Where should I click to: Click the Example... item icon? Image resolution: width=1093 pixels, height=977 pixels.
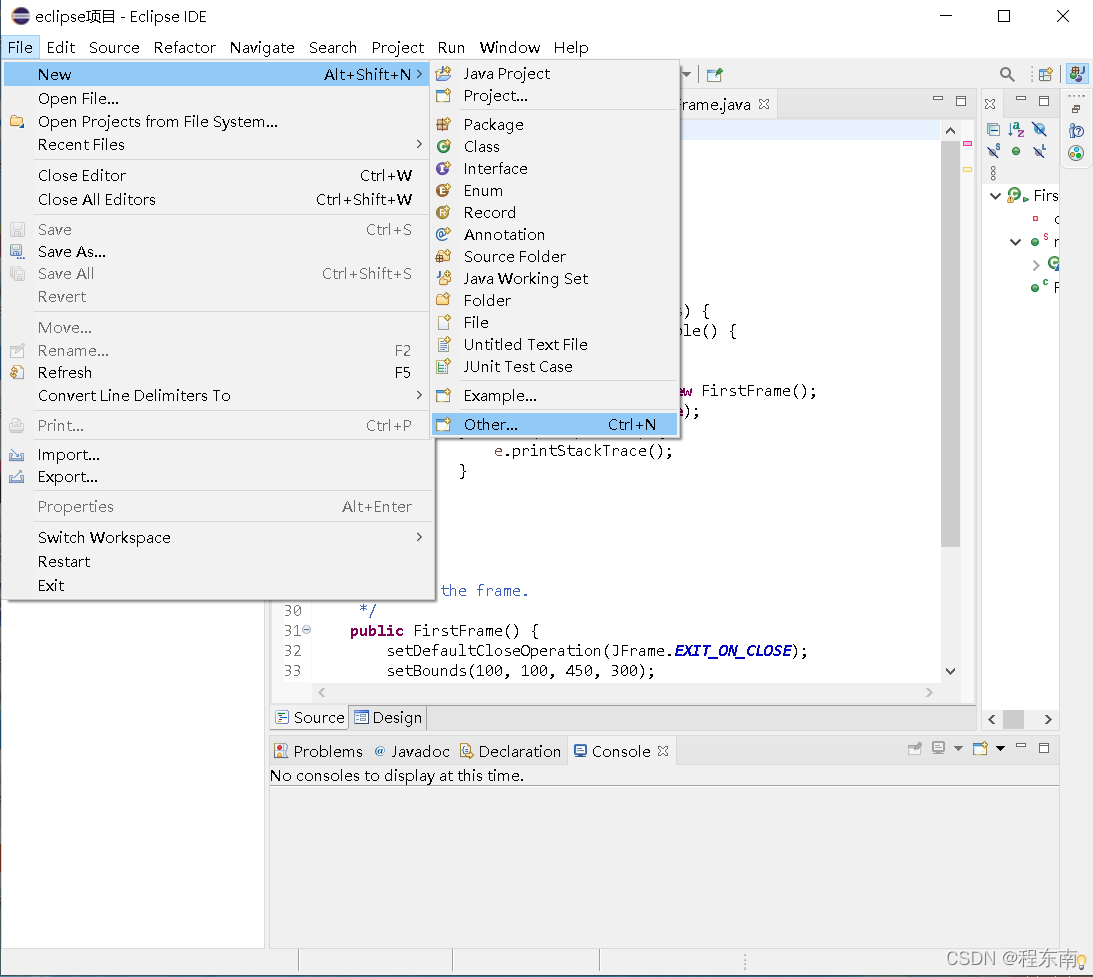click(x=443, y=396)
